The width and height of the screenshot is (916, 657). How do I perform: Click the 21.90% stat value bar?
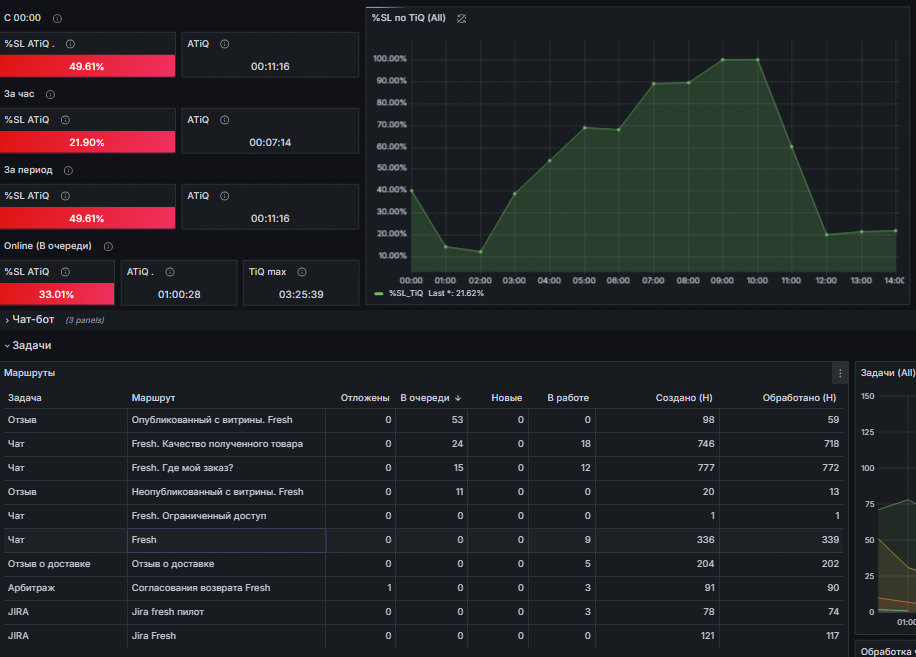click(87, 142)
